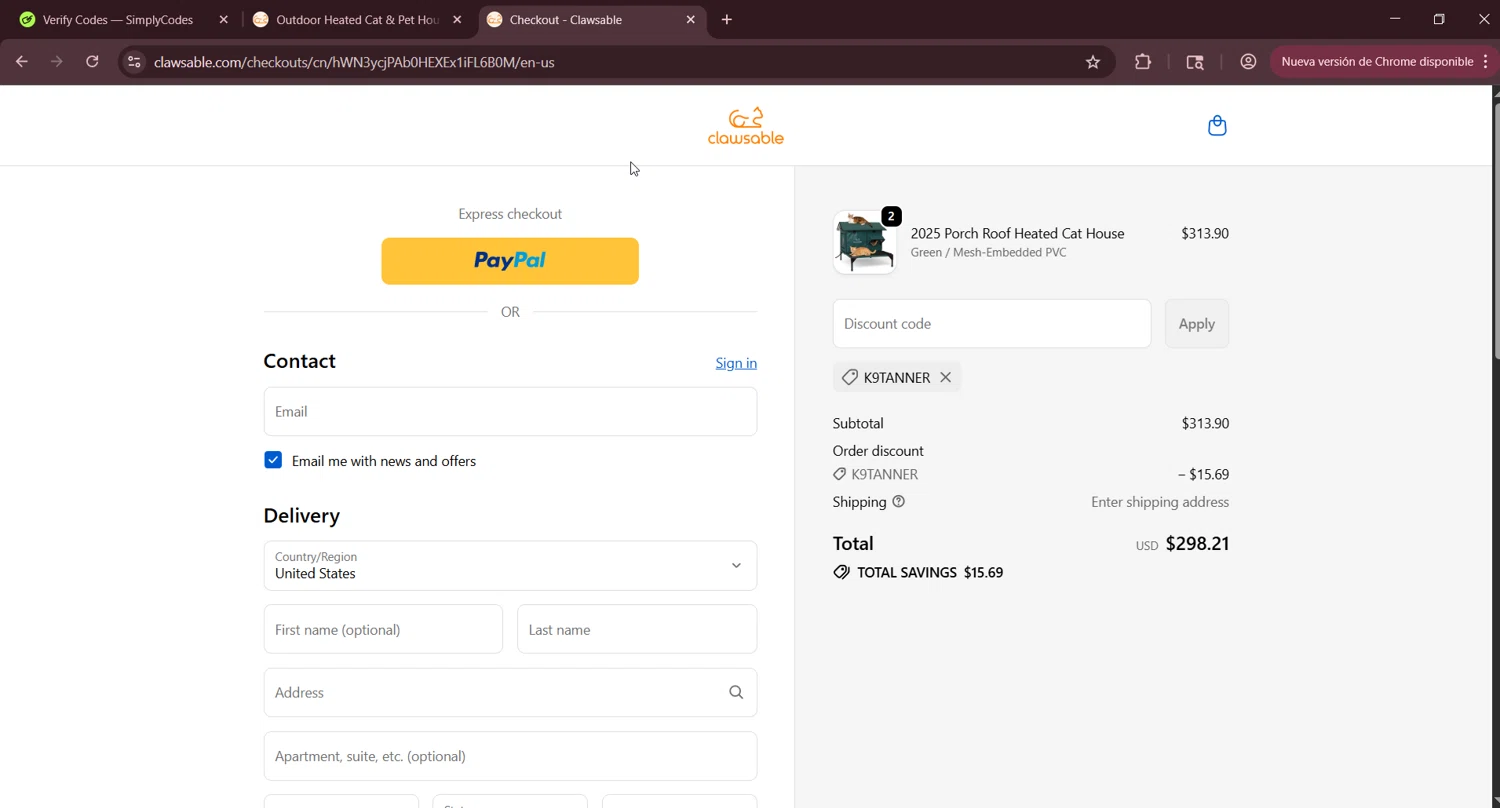
Task: Click the Enter shipping address text
Action: (1160, 502)
